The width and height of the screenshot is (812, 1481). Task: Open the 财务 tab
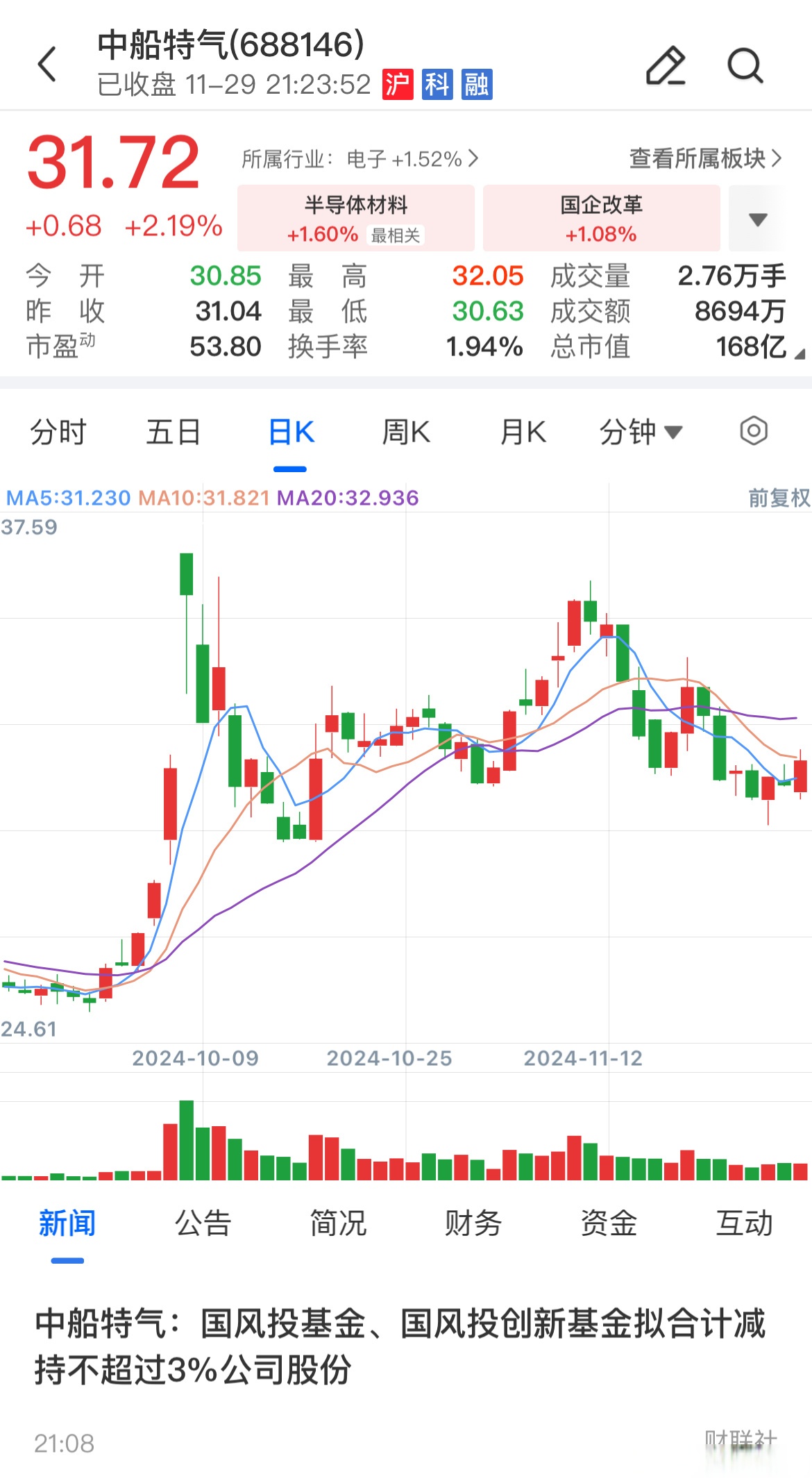[x=473, y=1223]
